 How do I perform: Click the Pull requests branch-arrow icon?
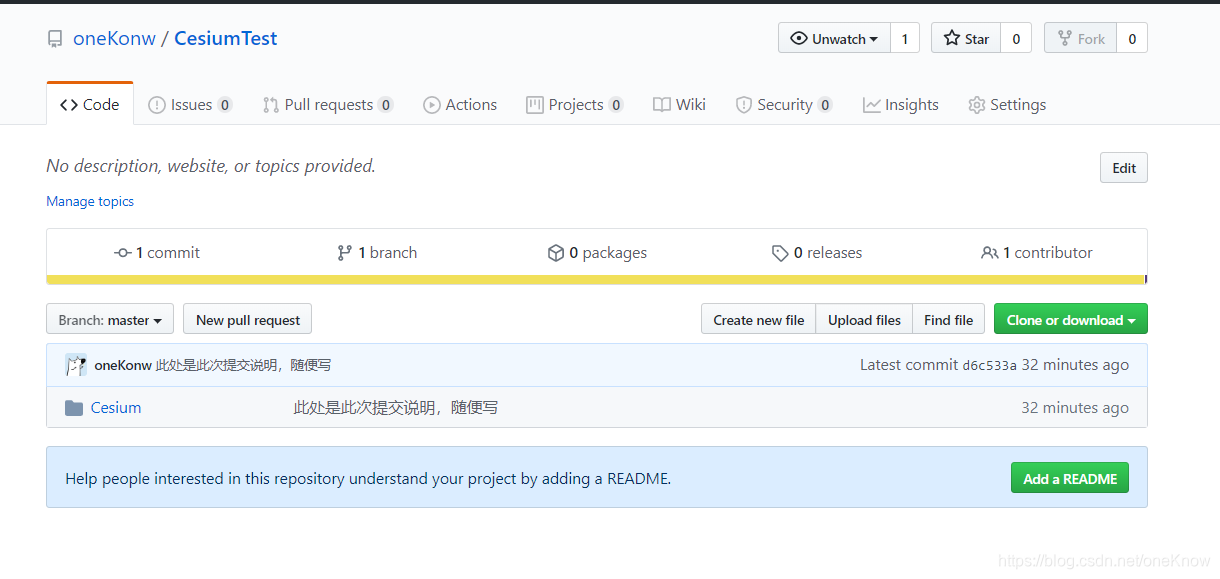(x=271, y=105)
